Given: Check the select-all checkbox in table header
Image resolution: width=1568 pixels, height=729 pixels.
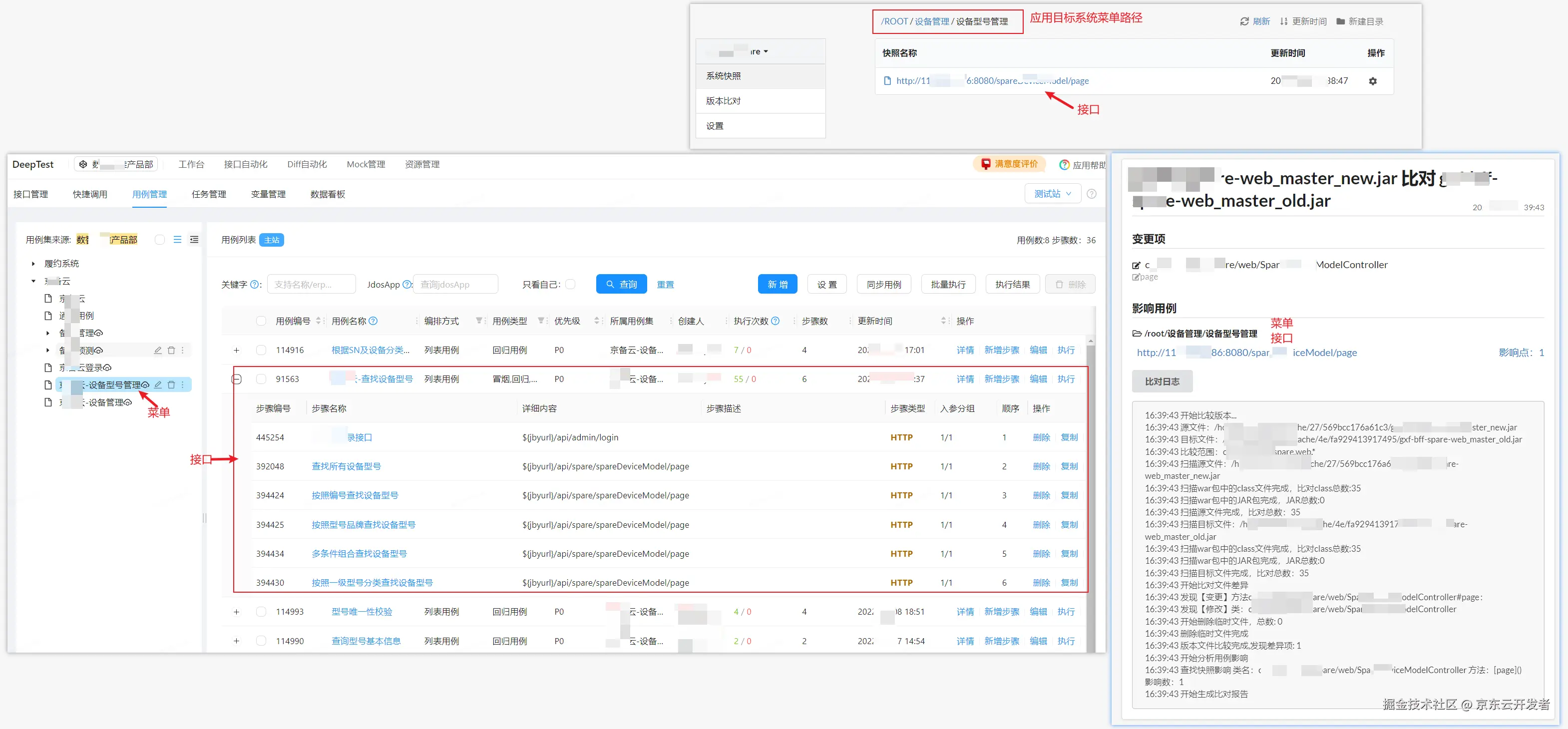Looking at the screenshot, I should click(261, 321).
